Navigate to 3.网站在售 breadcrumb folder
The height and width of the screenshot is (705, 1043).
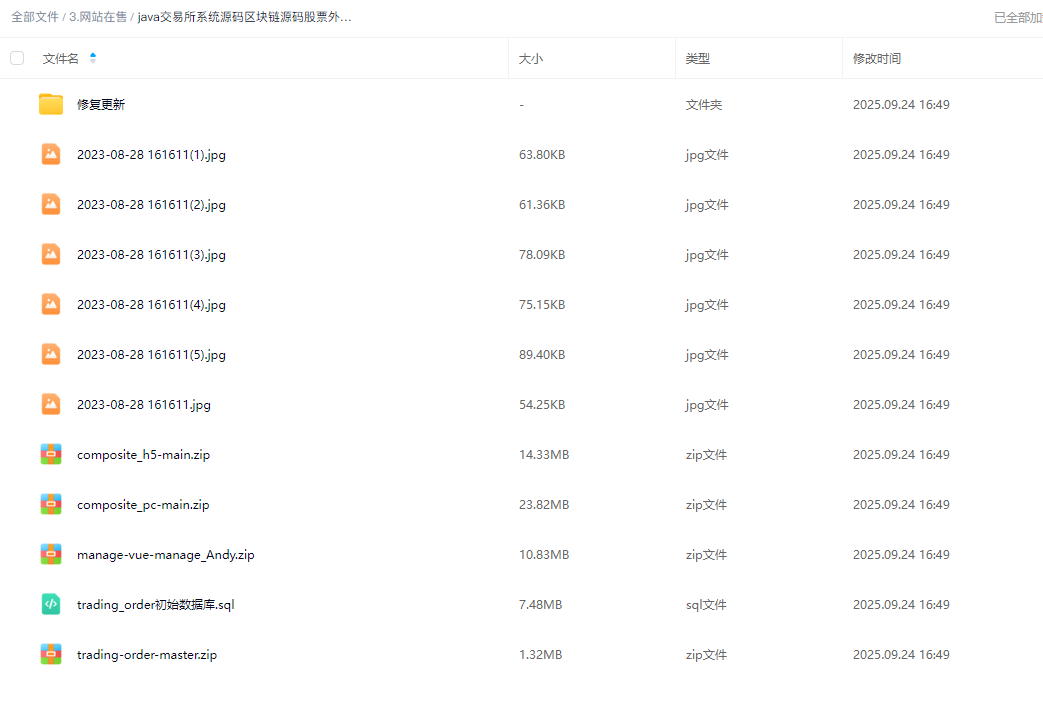coord(98,17)
